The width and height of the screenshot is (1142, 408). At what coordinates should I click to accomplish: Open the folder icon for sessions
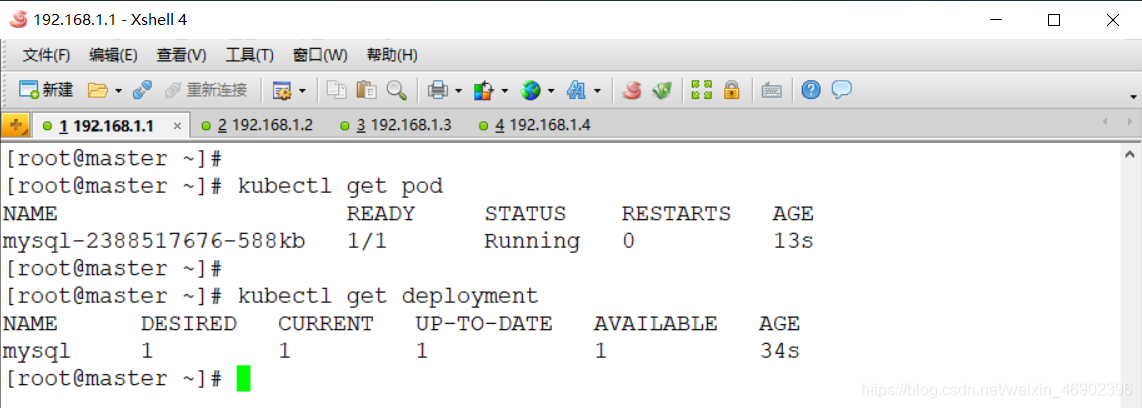tap(98, 90)
